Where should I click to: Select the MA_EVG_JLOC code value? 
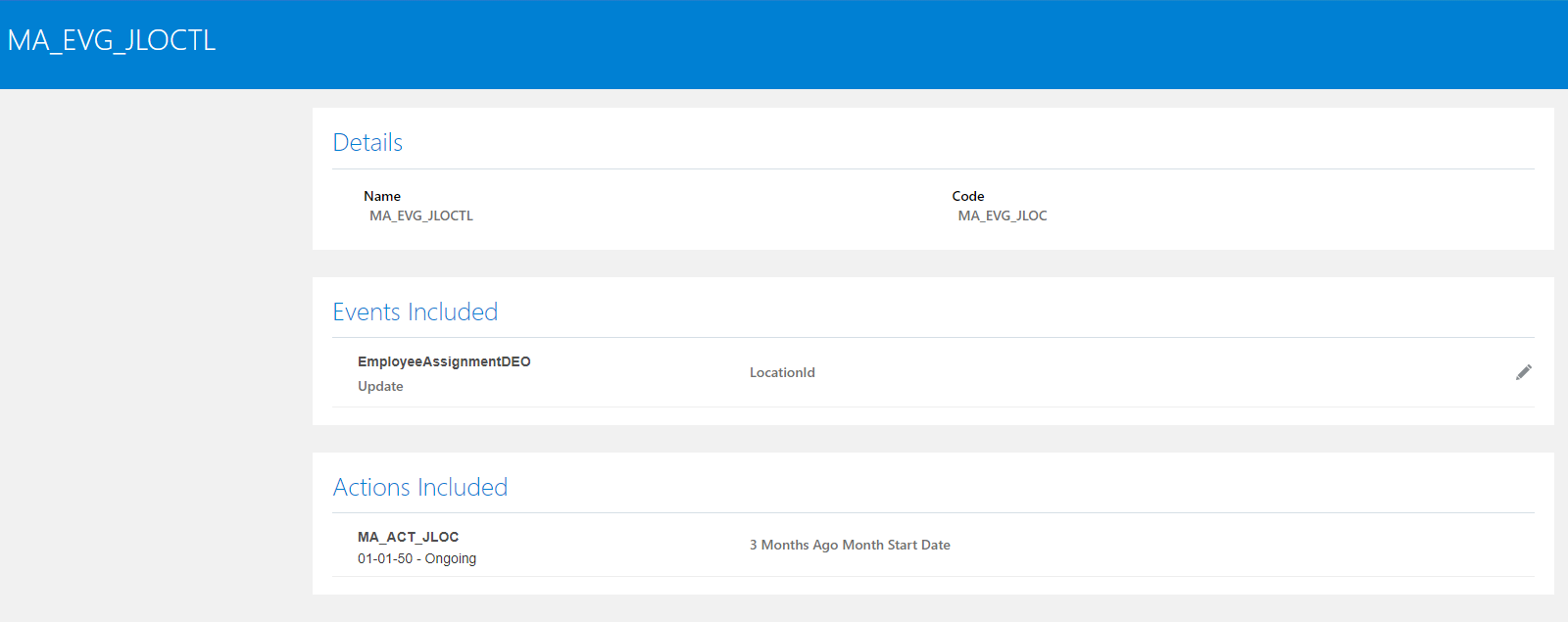pos(1003,215)
